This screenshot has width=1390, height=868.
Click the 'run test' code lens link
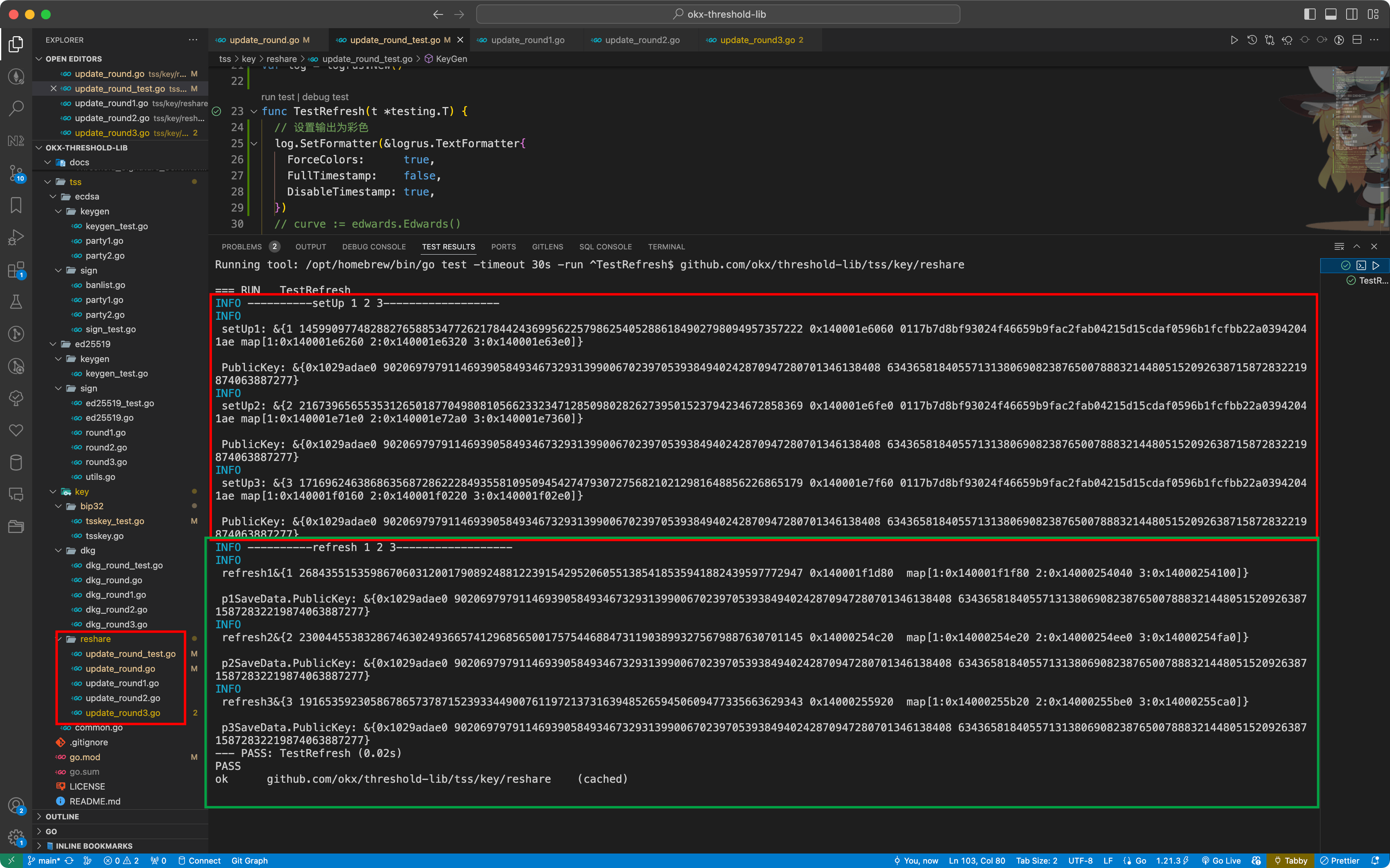pos(277,97)
